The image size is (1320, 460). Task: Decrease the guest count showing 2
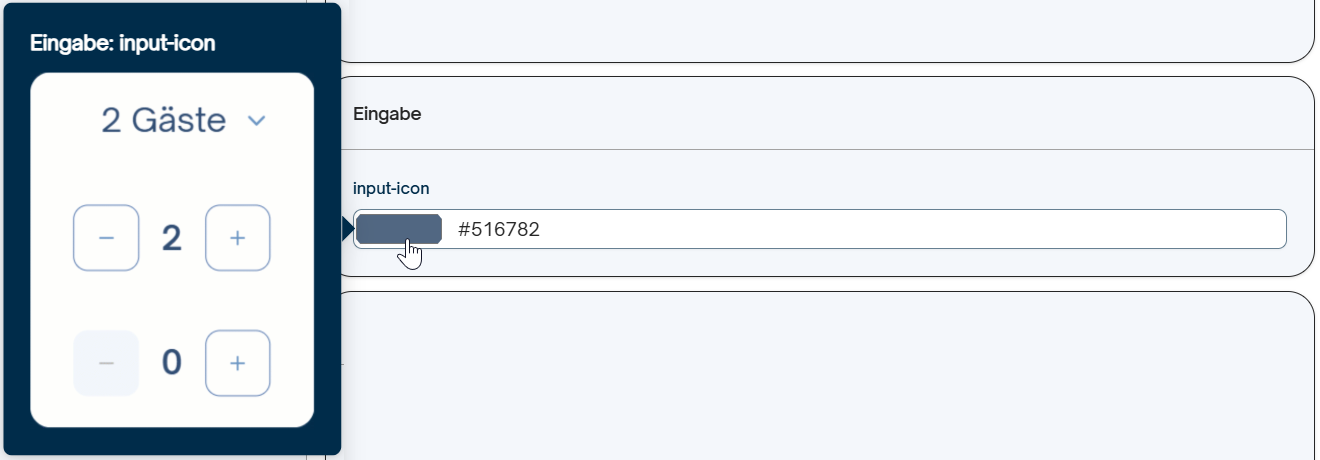tap(106, 238)
